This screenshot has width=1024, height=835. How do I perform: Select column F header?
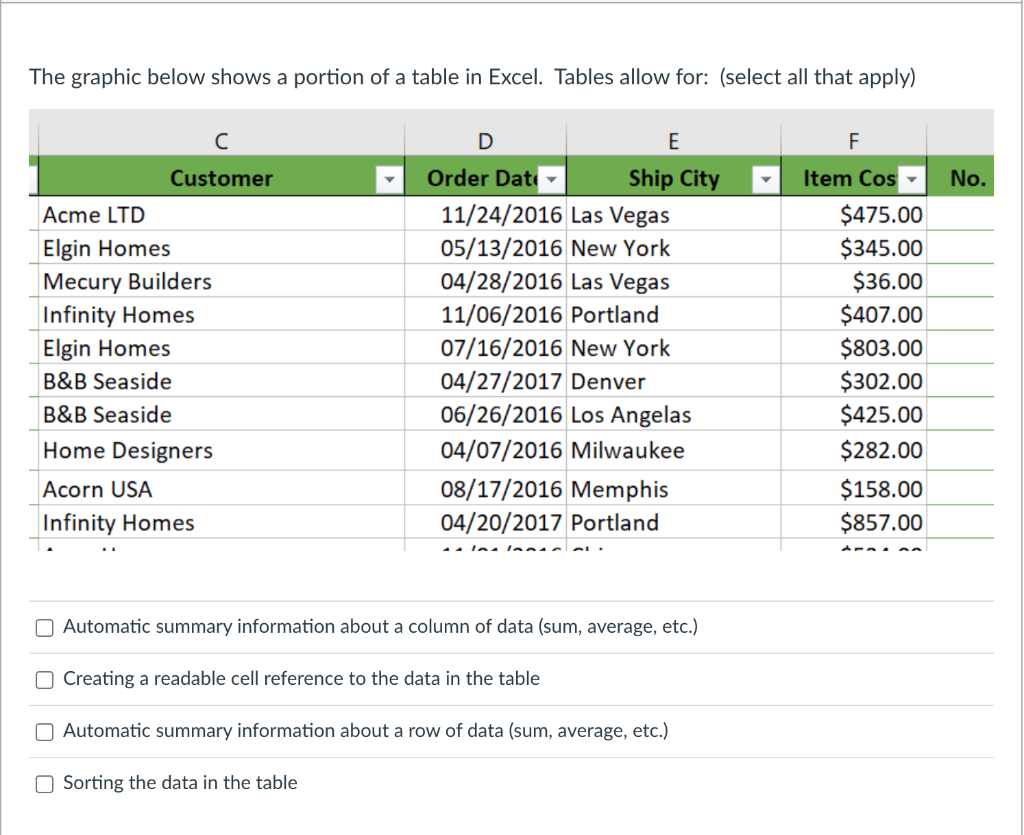click(853, 141)
